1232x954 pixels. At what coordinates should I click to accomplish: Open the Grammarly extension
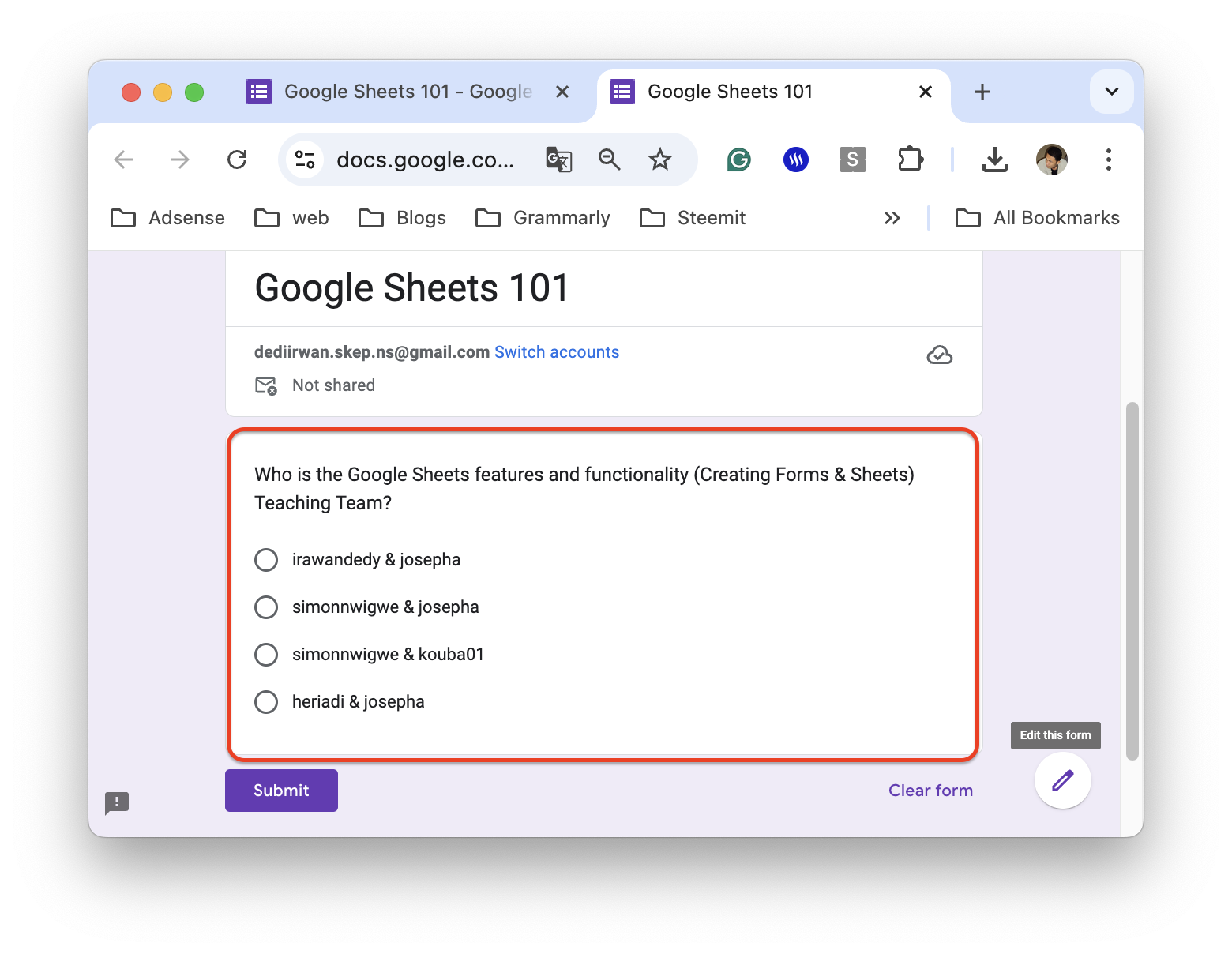[739, 160]
